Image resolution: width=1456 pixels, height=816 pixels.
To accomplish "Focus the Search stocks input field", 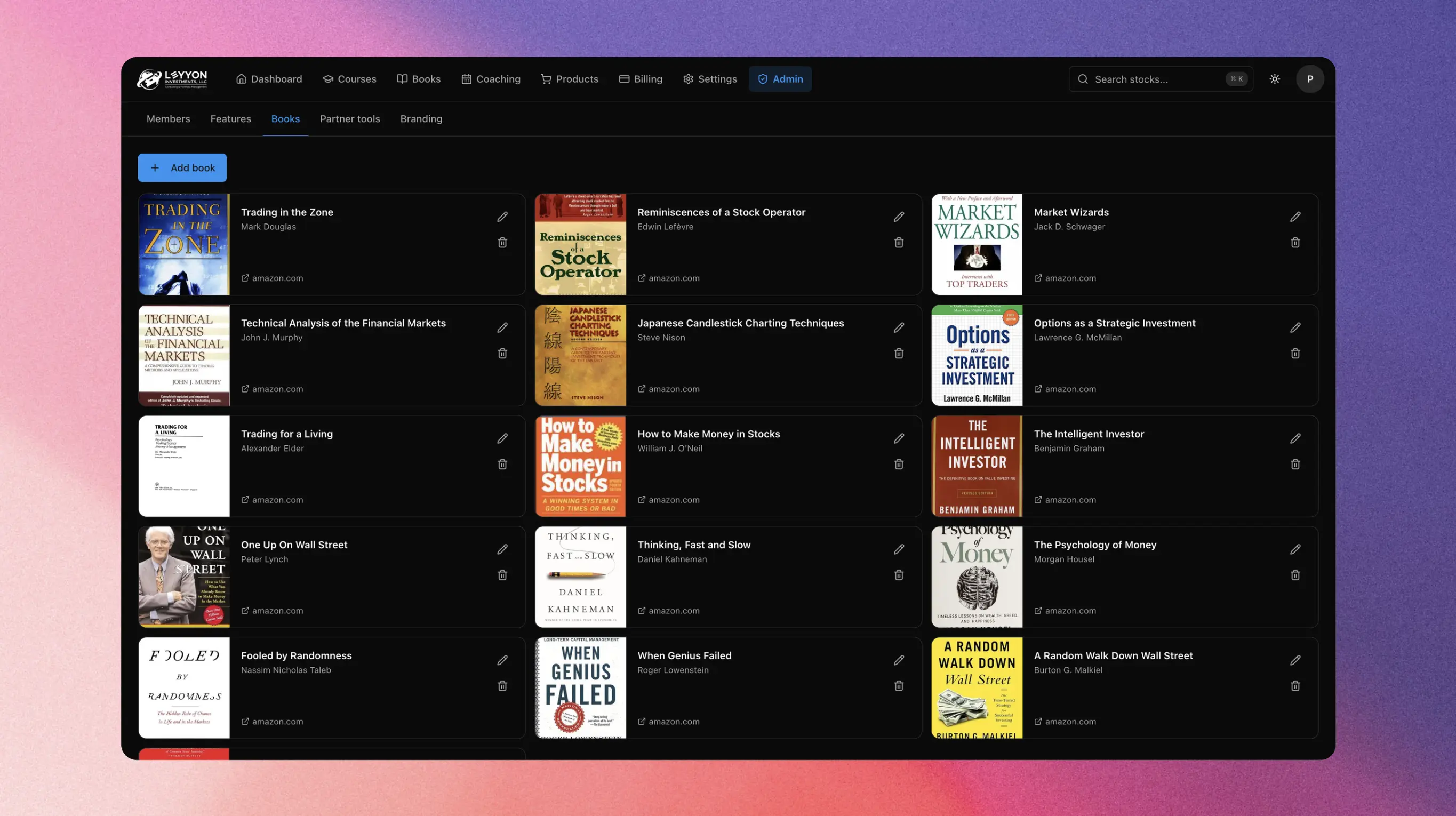I will click(1161, 79).
